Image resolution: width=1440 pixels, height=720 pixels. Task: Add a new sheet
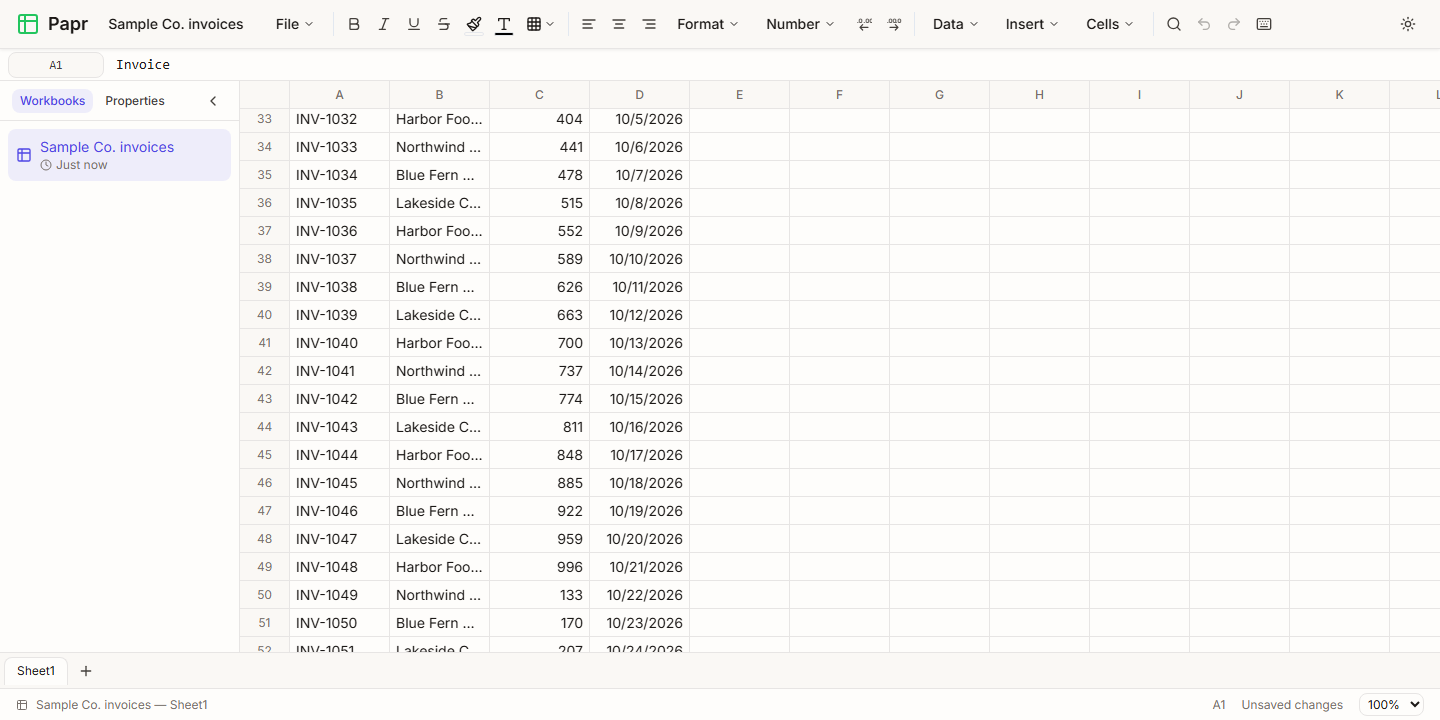pos(86,671)
